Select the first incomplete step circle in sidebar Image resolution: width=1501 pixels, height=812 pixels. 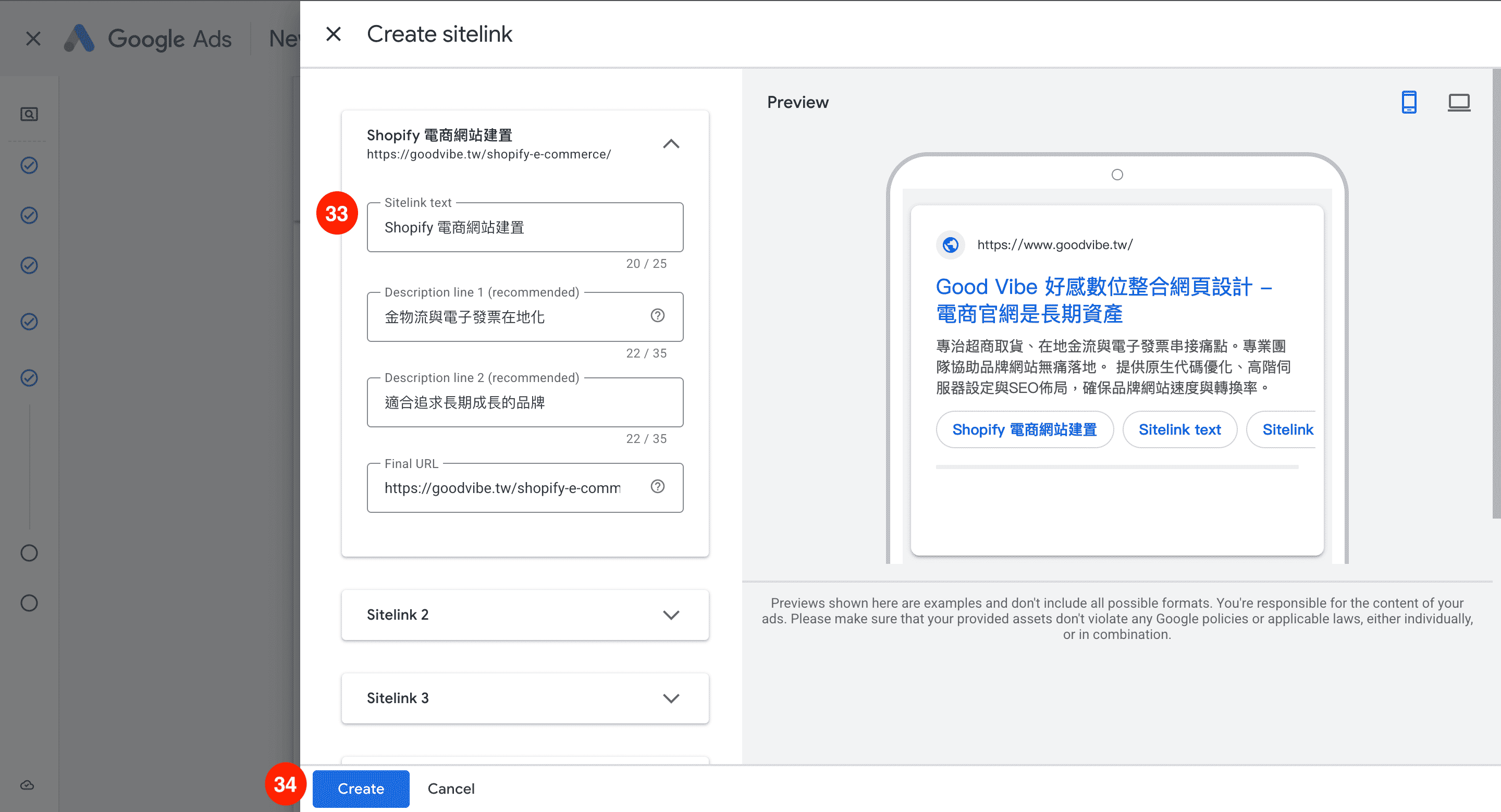point(29,553)
